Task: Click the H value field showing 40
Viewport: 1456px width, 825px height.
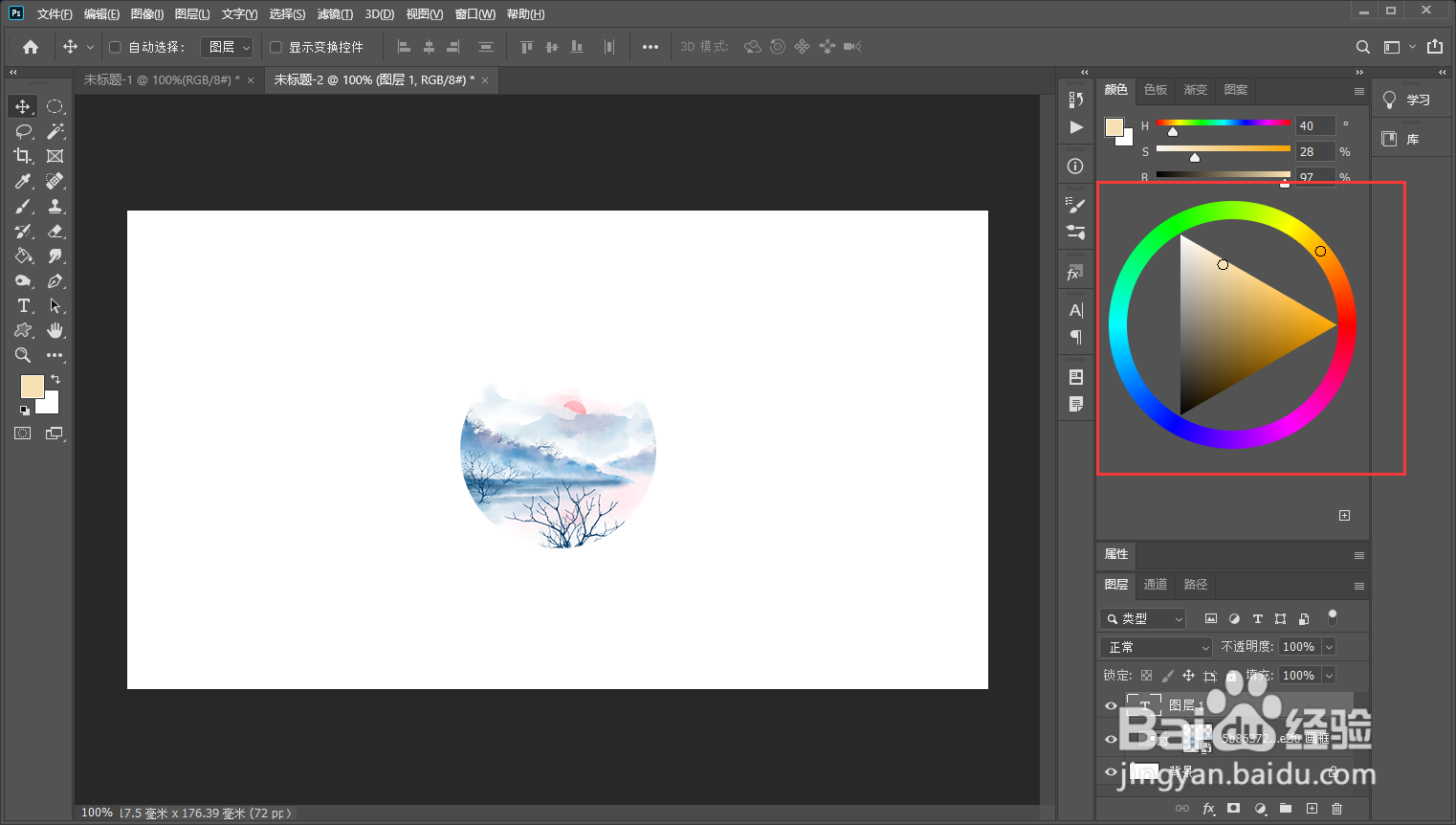Action: 1315,125
